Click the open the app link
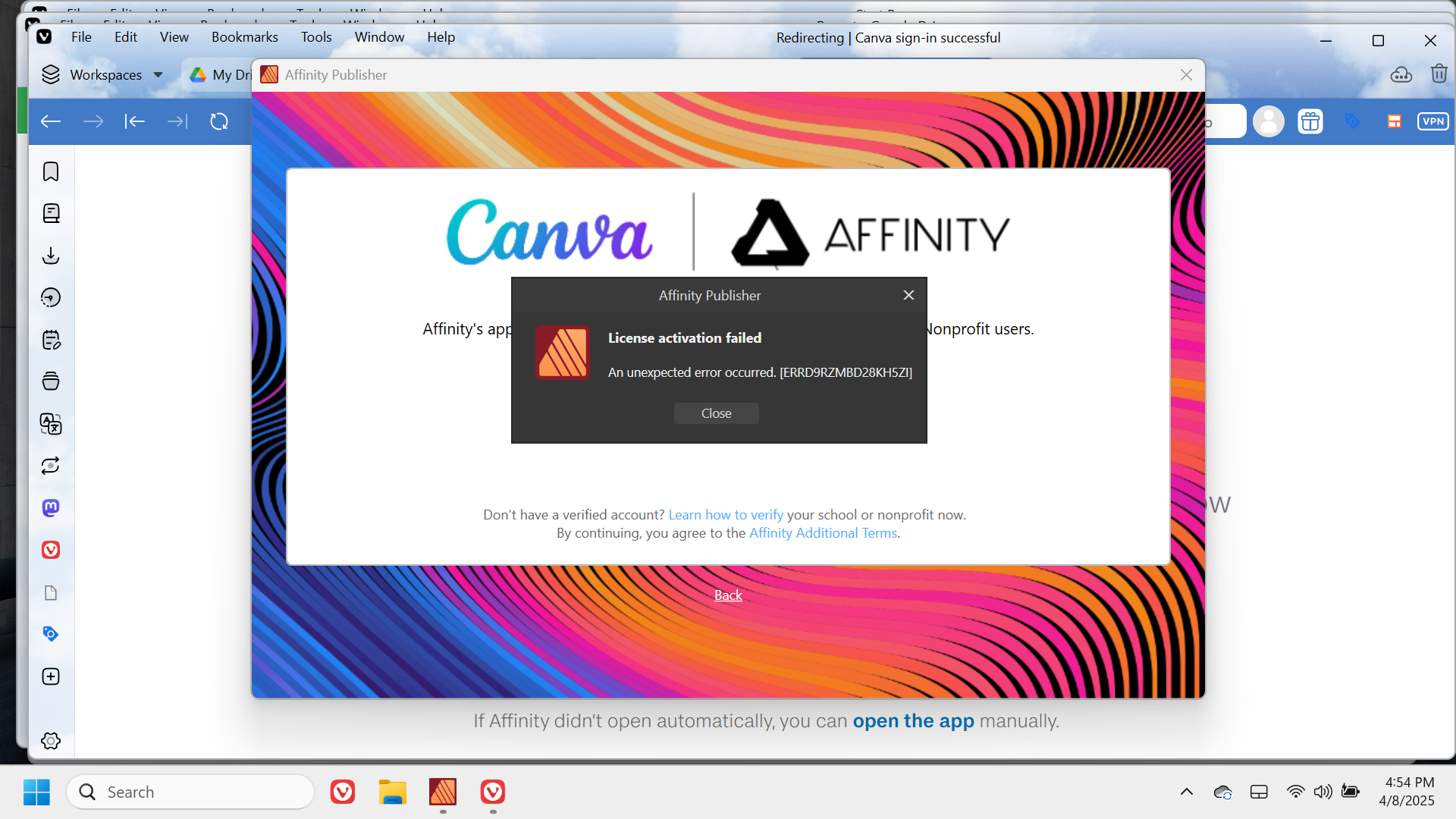The image size is (1456, 819). [913, 720]
